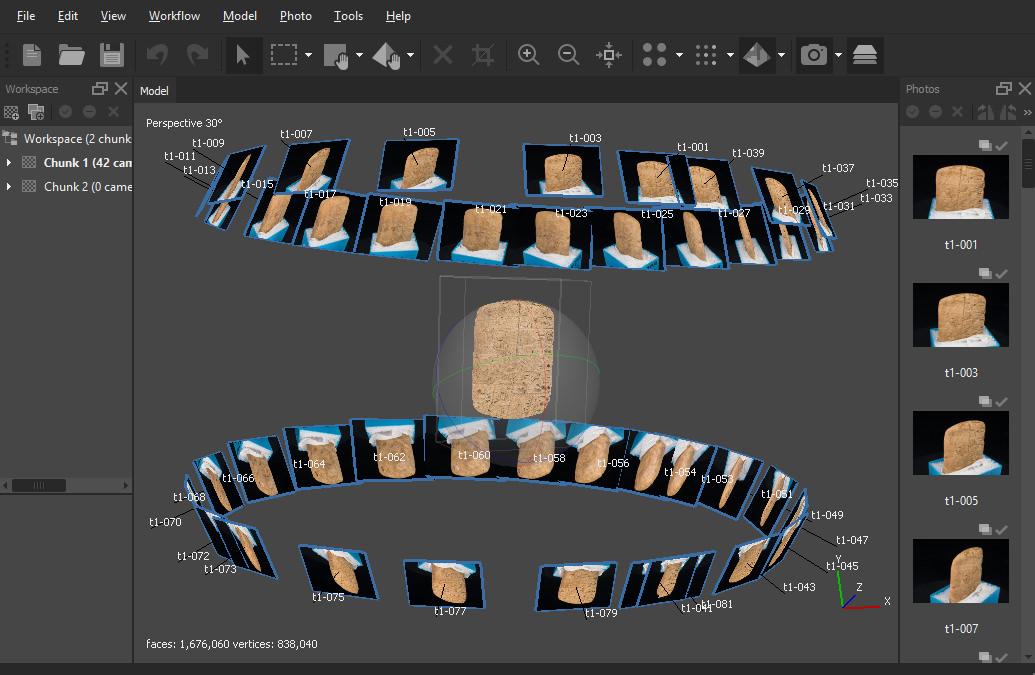Switch to the Model tab

click(x=154, y=90)
